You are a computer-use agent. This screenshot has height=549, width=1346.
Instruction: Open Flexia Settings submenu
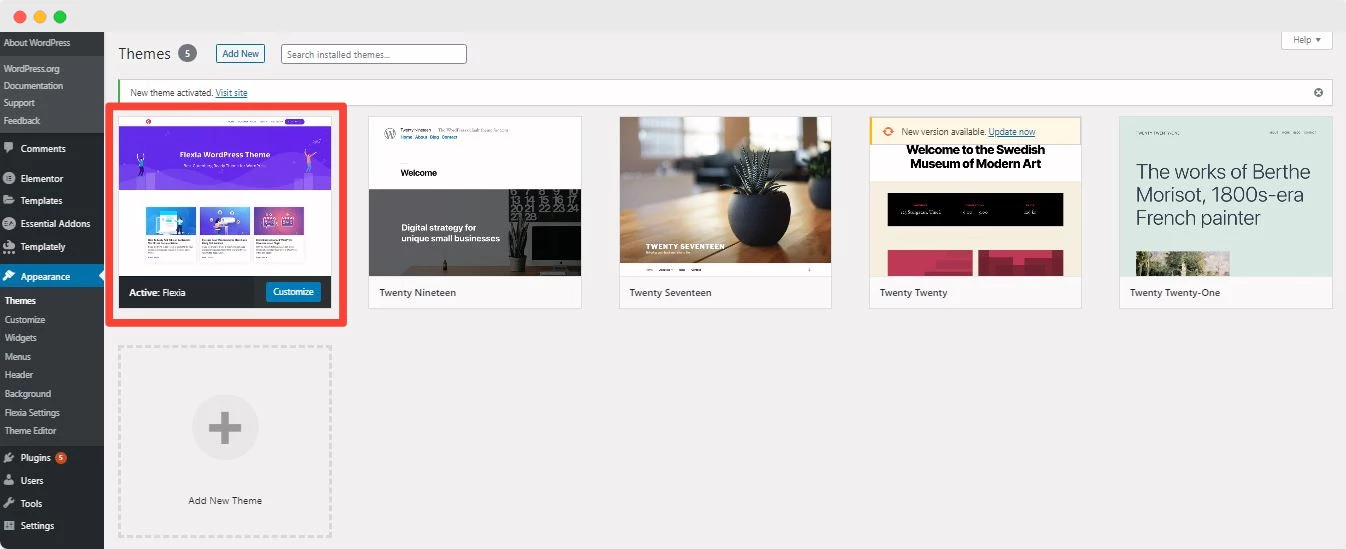32,413
